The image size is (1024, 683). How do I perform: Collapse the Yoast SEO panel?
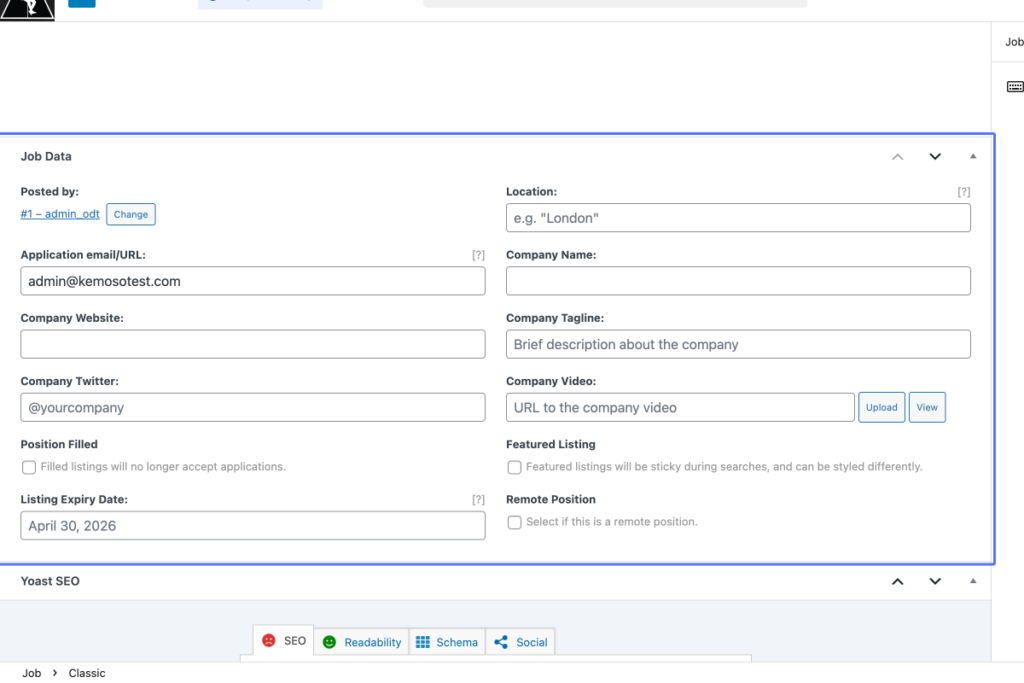[x=973, y=581]
